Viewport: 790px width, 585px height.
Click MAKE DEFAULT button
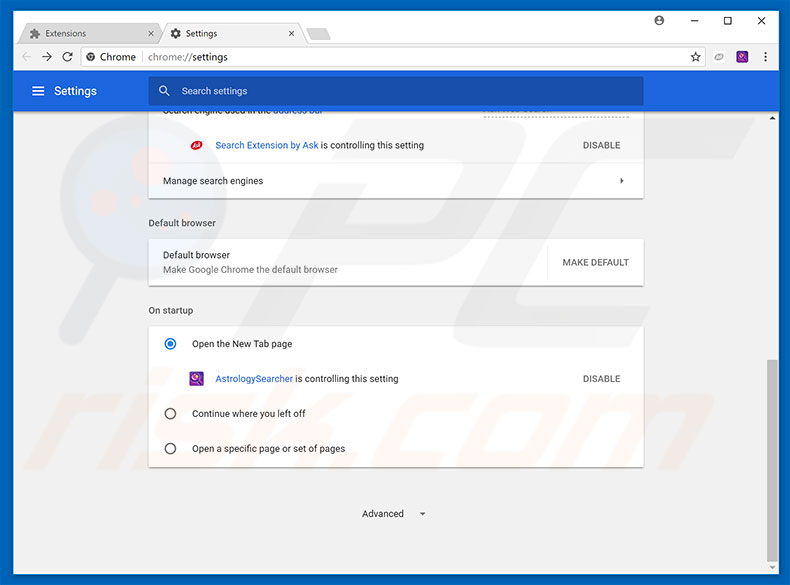tap(596, 263)
